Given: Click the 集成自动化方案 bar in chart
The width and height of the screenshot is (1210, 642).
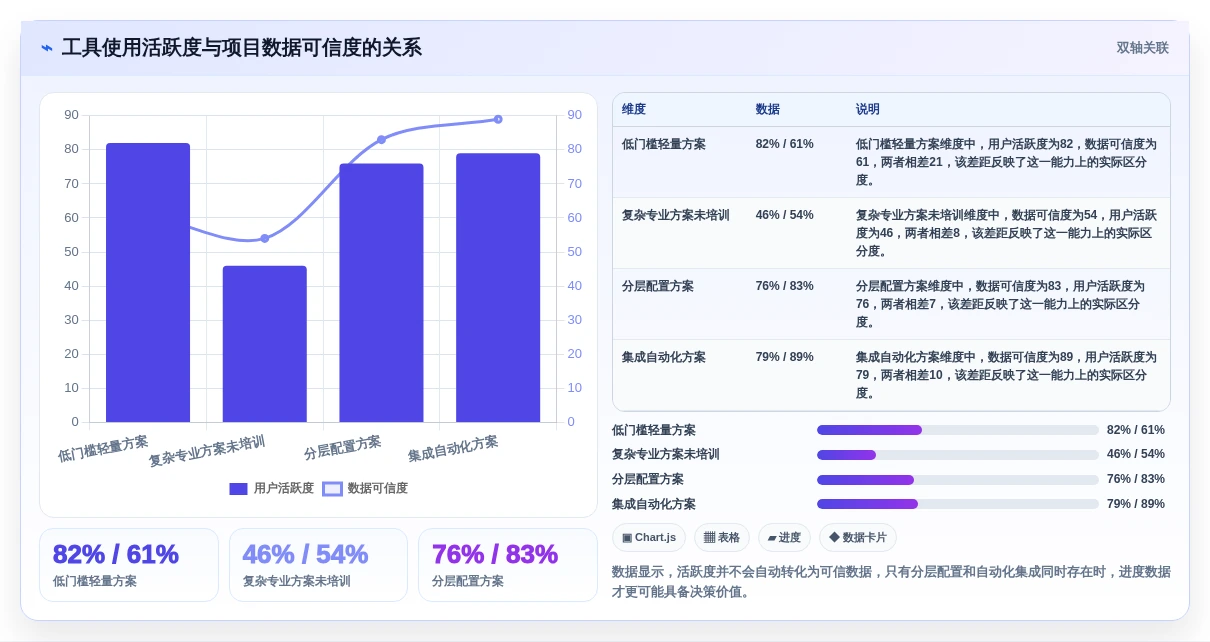Looking at the screenshot, I should (x=498, y=288).
